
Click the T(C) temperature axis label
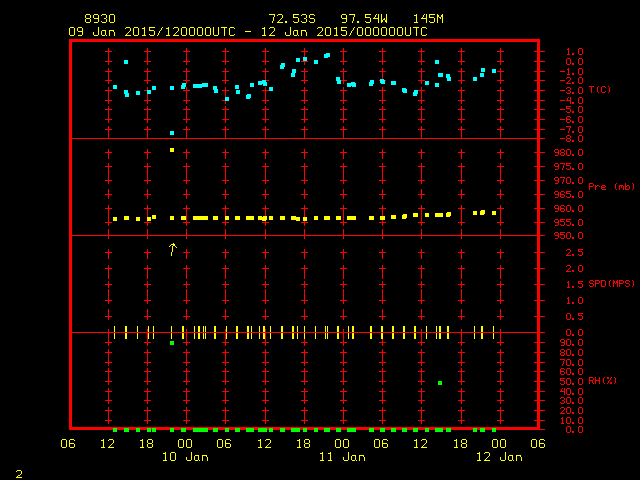pyautogui.click(x=600, y=90)
